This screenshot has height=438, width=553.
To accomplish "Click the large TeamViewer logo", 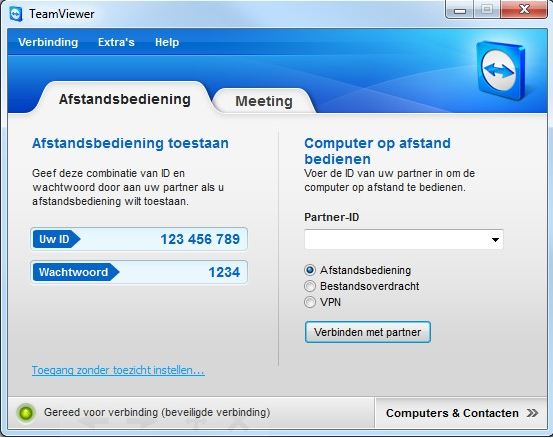I will (500, 71).
